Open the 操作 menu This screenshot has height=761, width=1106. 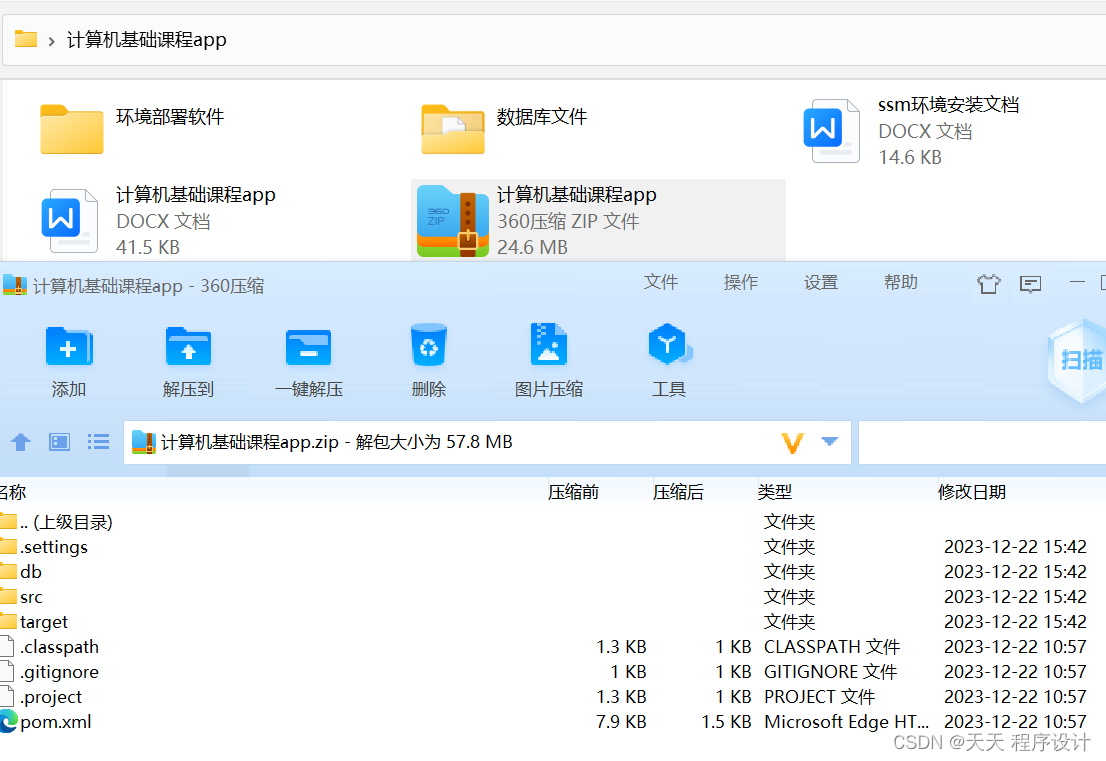pyautogui.click(x=741, y=282)
